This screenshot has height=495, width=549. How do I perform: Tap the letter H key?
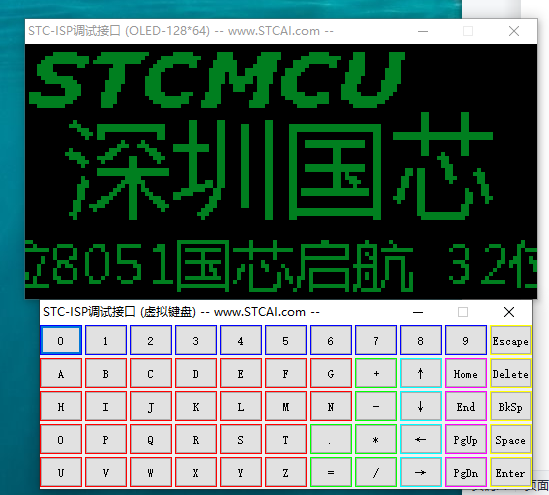(x=61, y=406)
